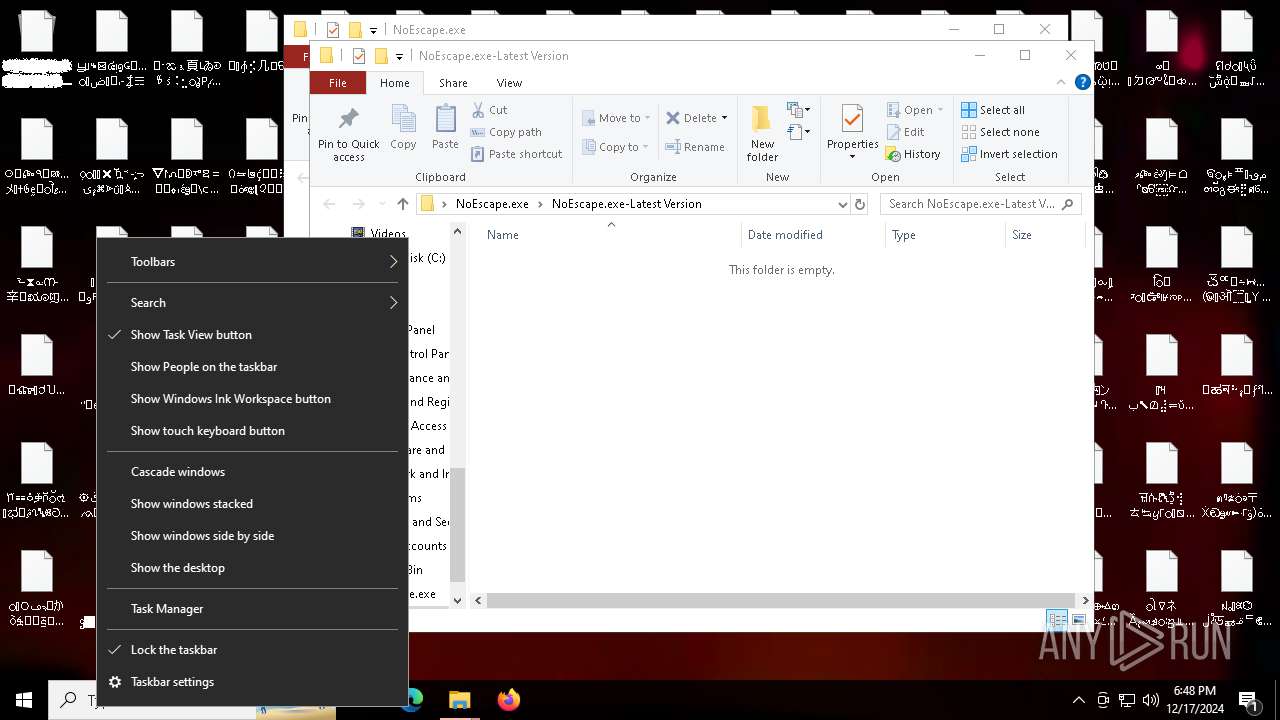Viewport: 1280px width, 720px height.
Task: Click the volume speaker tray icon
Action: pyautogui.click(x=1151, y=700)
